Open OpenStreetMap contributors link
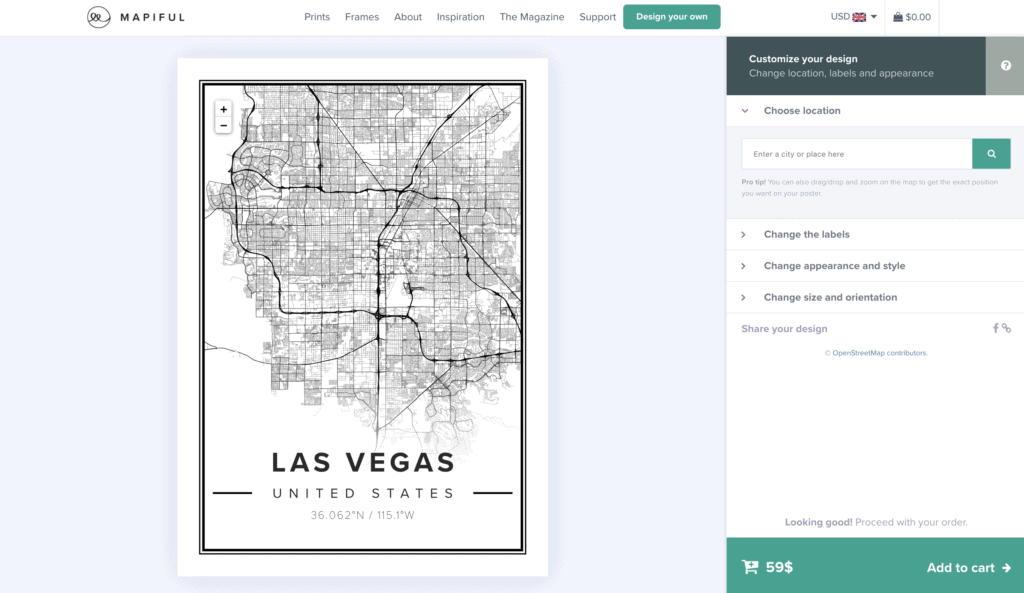The width and height of the screenshot is (1024, 593). point(879,353)
